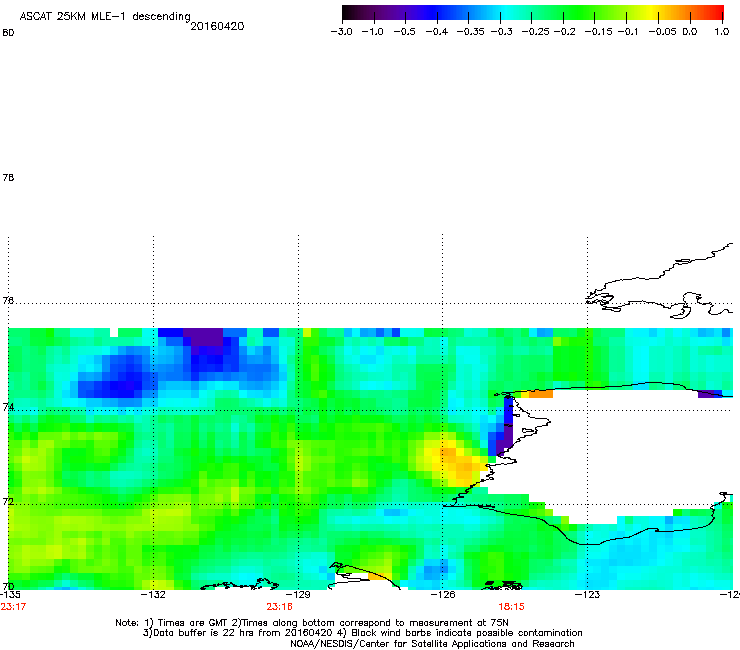Click the -3.0 color scale label
This screenshot has height=650, width=740.
pos(342,32)
